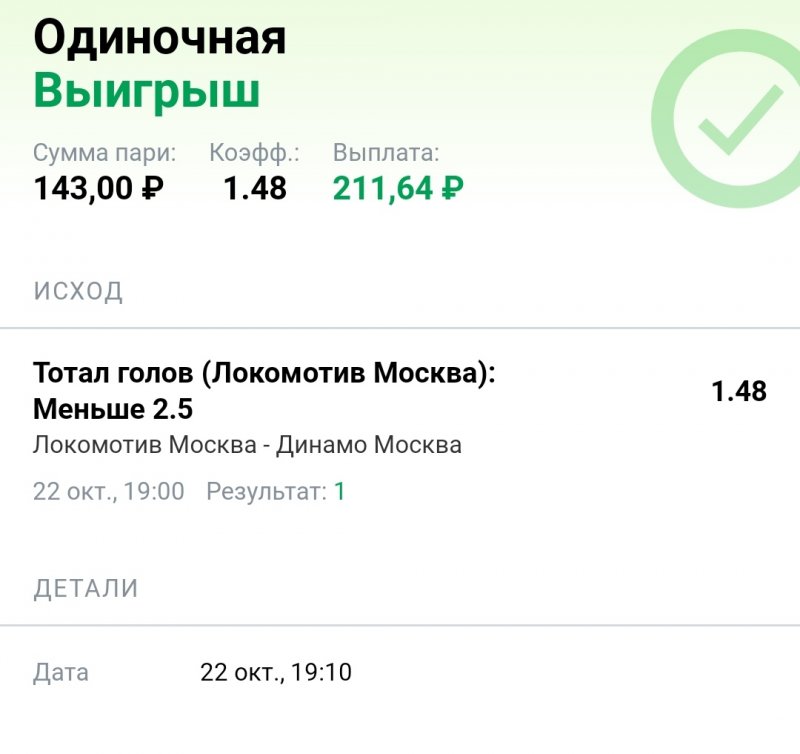
Task: Click the "Сумма пари:" label
Action: (105, 153)
